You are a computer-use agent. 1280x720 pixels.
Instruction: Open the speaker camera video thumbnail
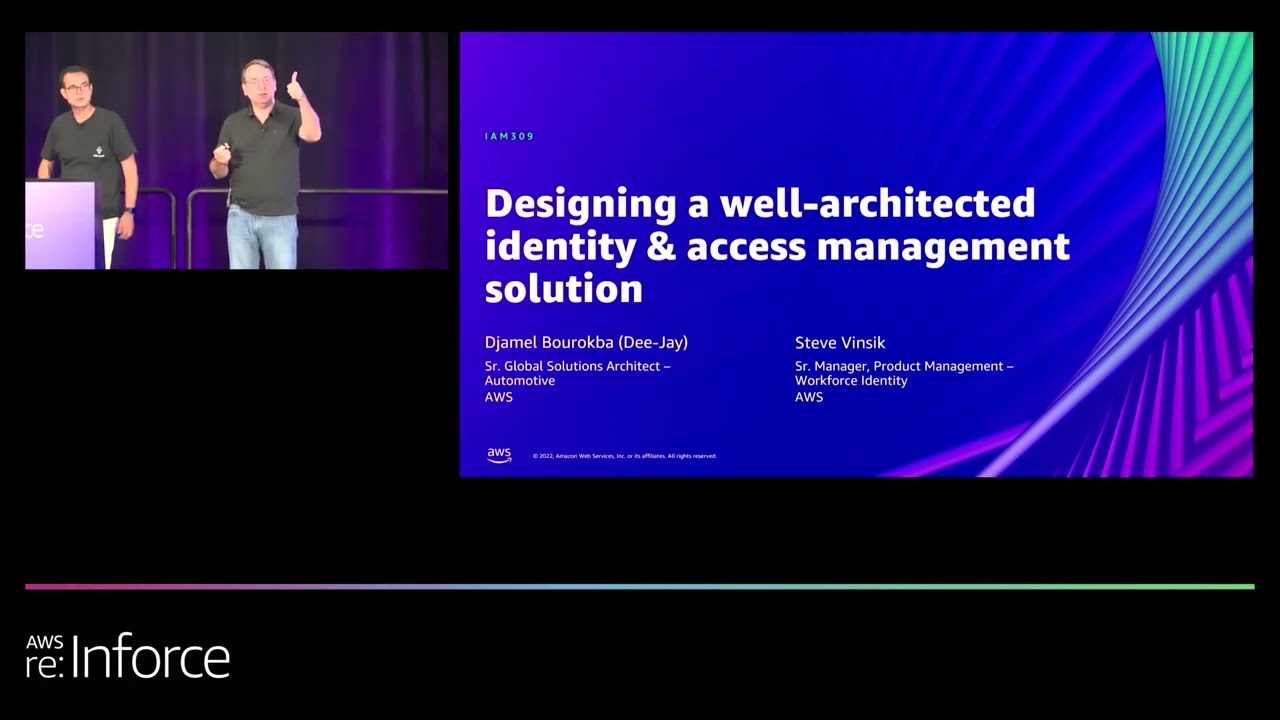tap(236, 150)
